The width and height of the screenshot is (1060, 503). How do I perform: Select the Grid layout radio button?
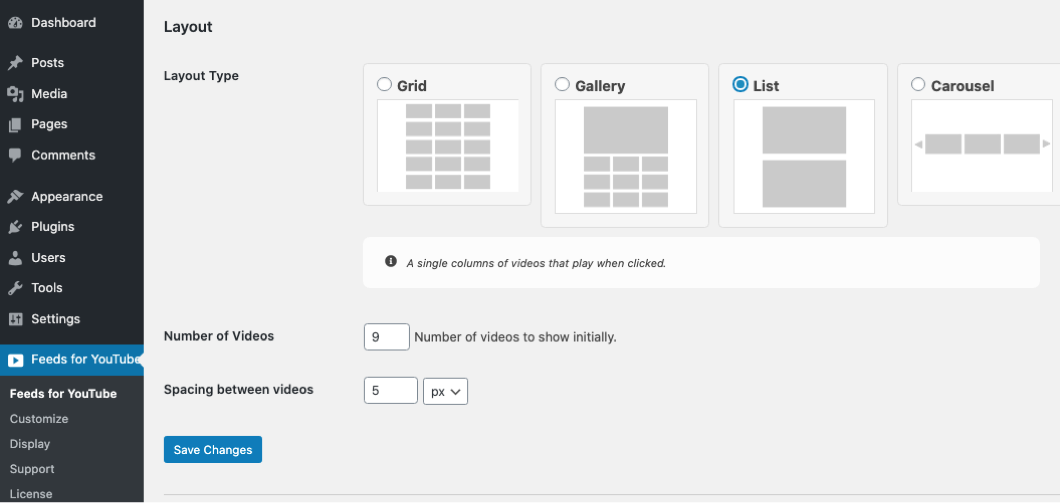click(384, 85)
